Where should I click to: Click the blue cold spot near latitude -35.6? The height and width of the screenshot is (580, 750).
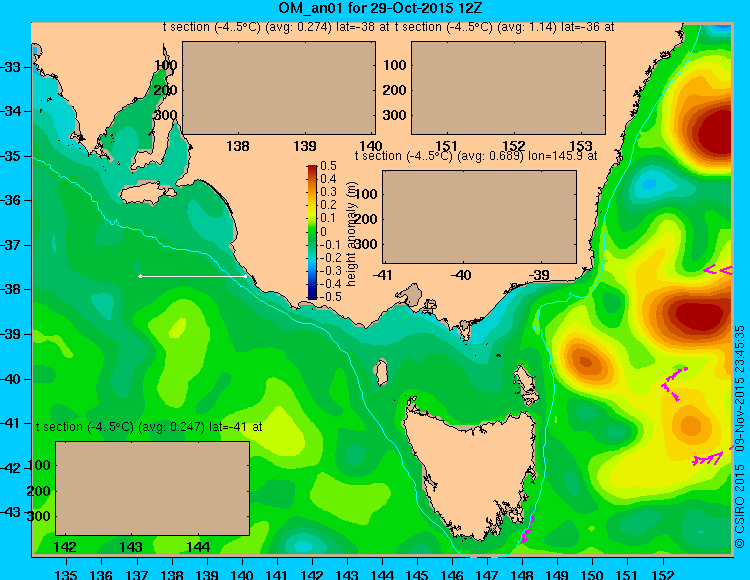tap(650, 184)
